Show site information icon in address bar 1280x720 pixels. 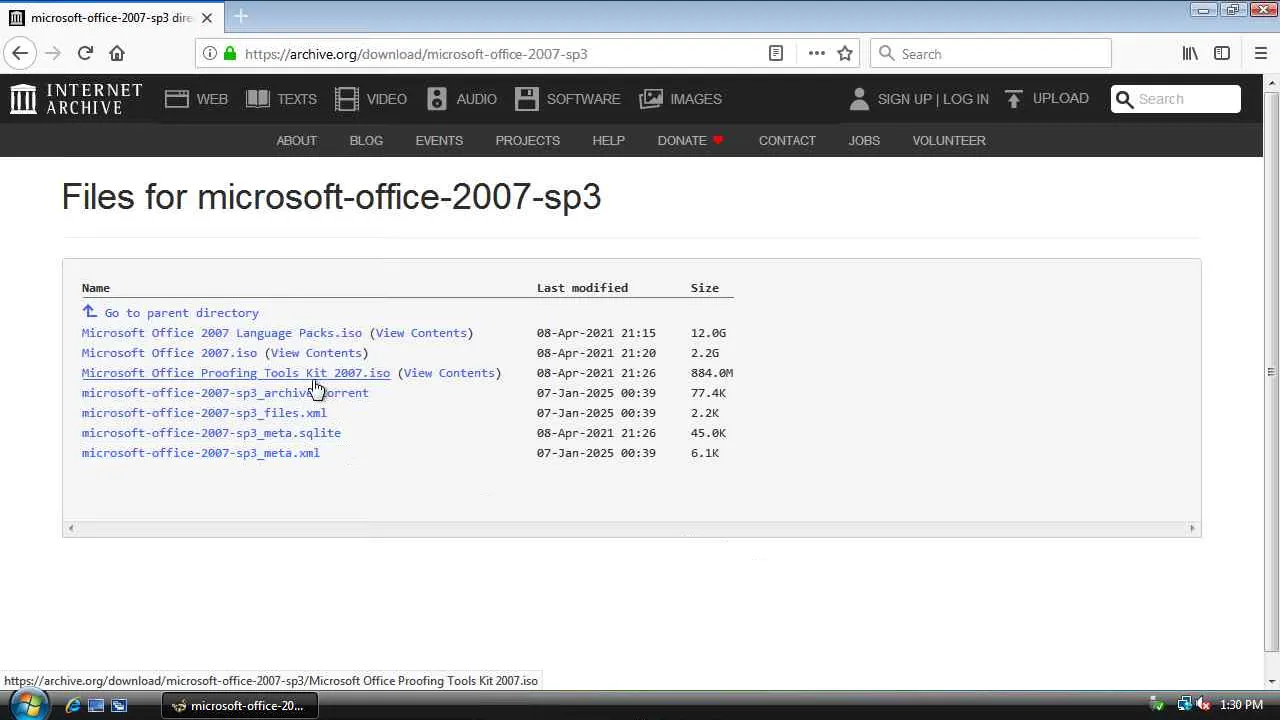[210, 54]
